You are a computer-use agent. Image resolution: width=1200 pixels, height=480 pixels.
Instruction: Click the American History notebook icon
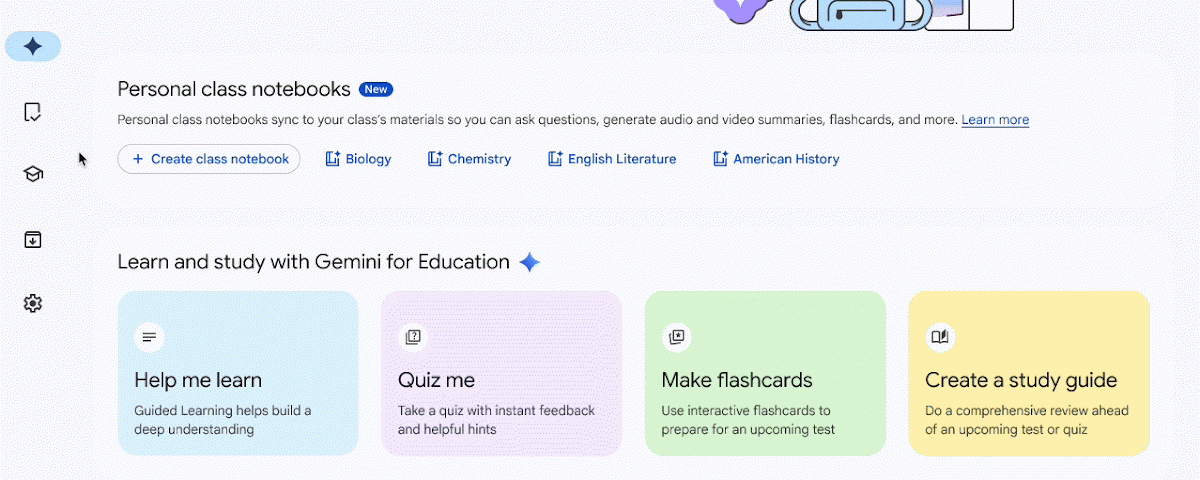720,159
